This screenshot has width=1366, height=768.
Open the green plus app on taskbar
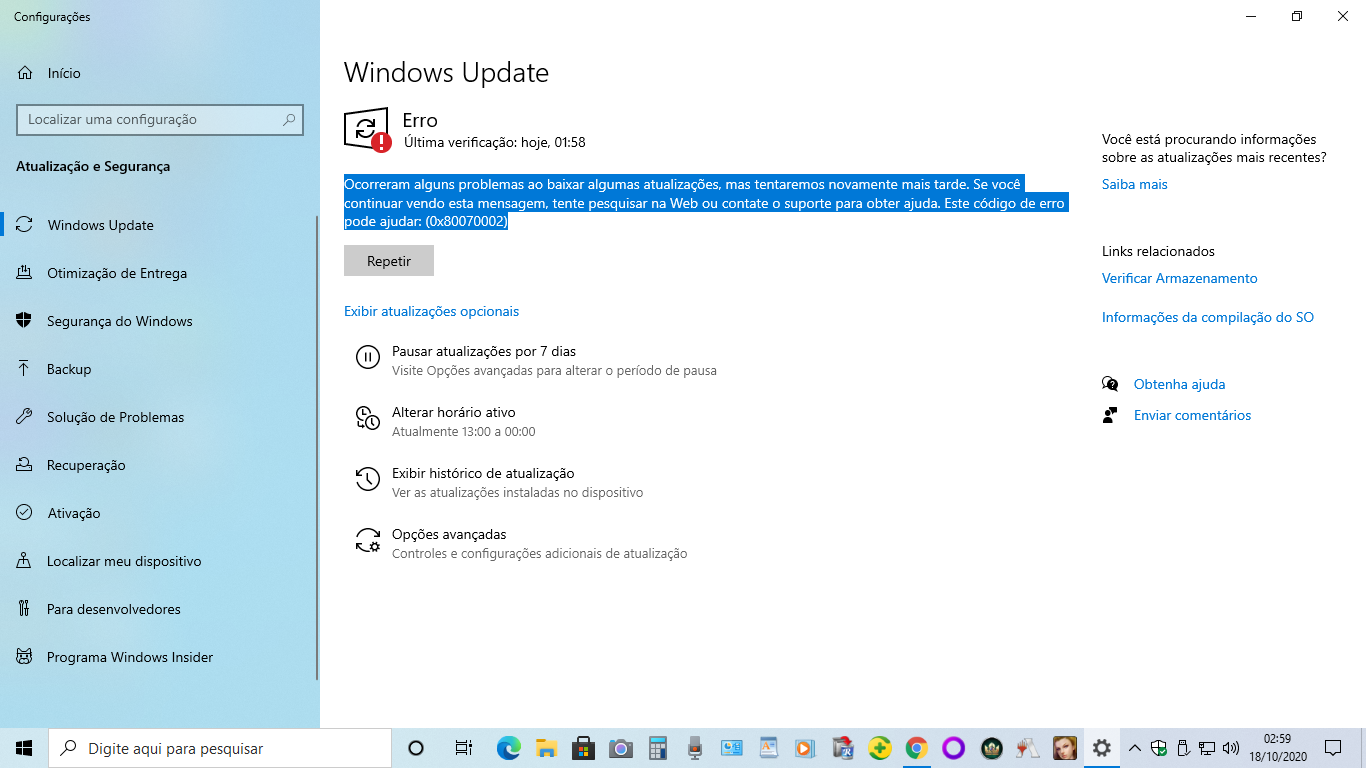[x=879, y=748]
